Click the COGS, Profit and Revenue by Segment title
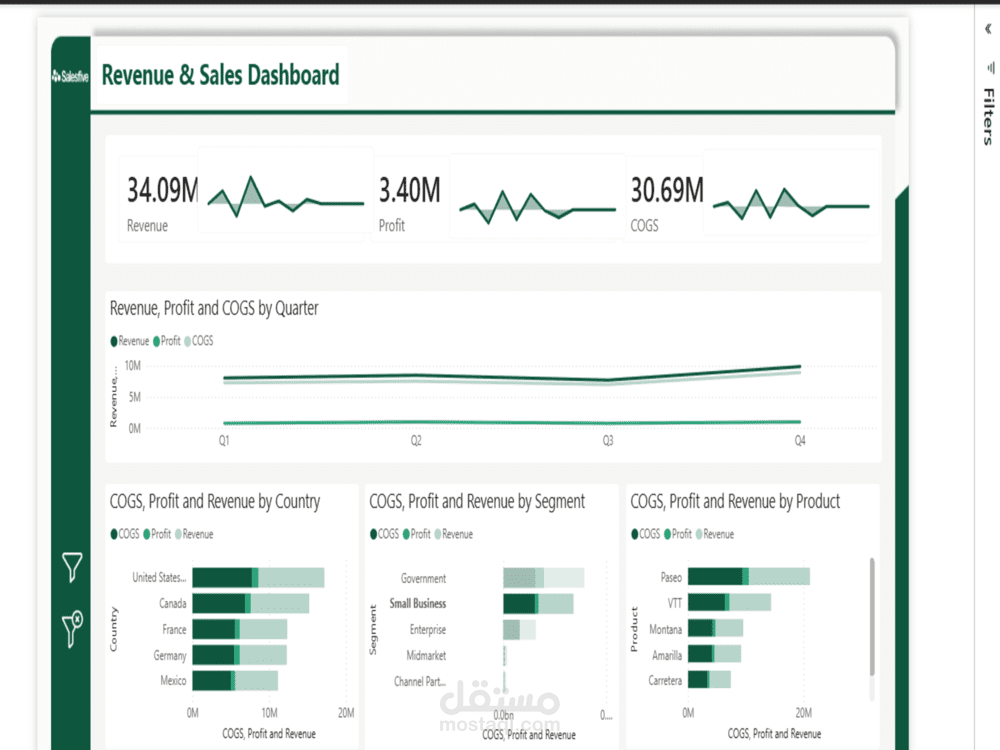The width and height of the screenshot is (1000, 750). coord(477,502)
